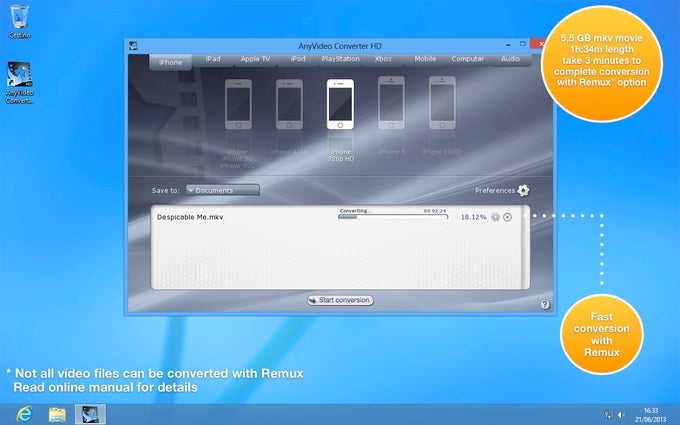Minimize the AnyVideo Converter HD window

point(508,44)
